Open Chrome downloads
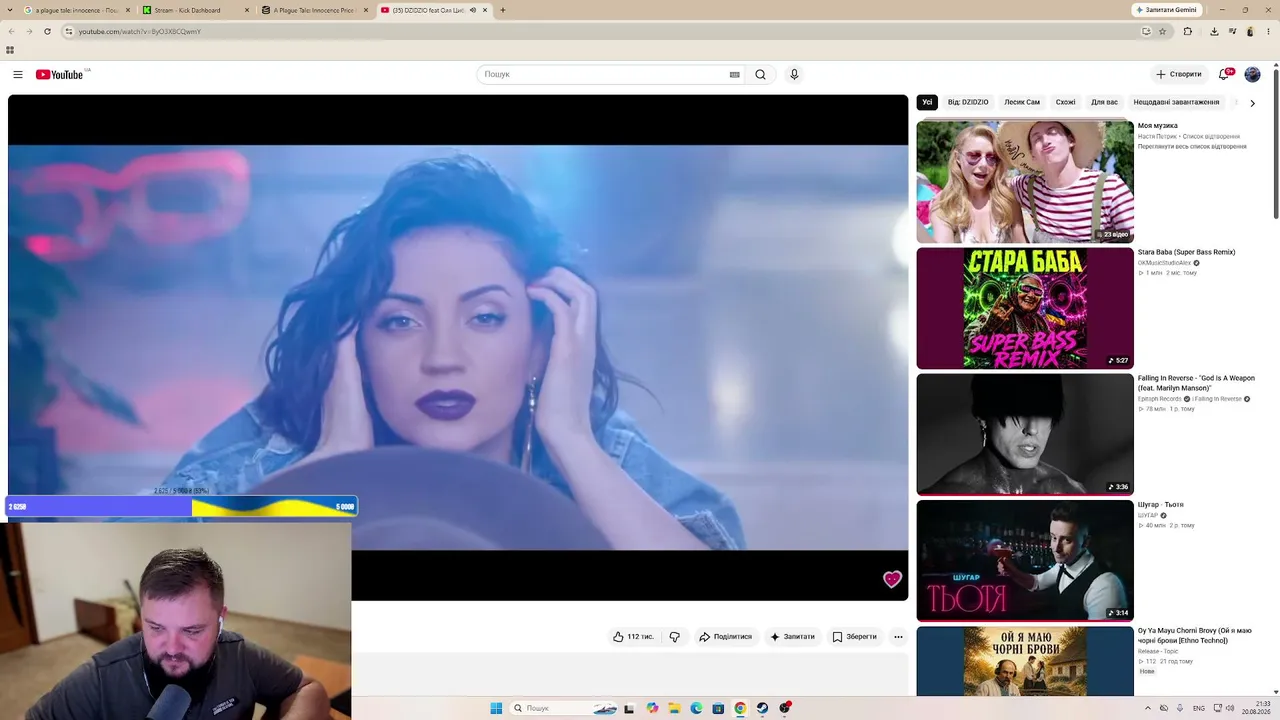The image size is (1280, 720). (1214, 31)
